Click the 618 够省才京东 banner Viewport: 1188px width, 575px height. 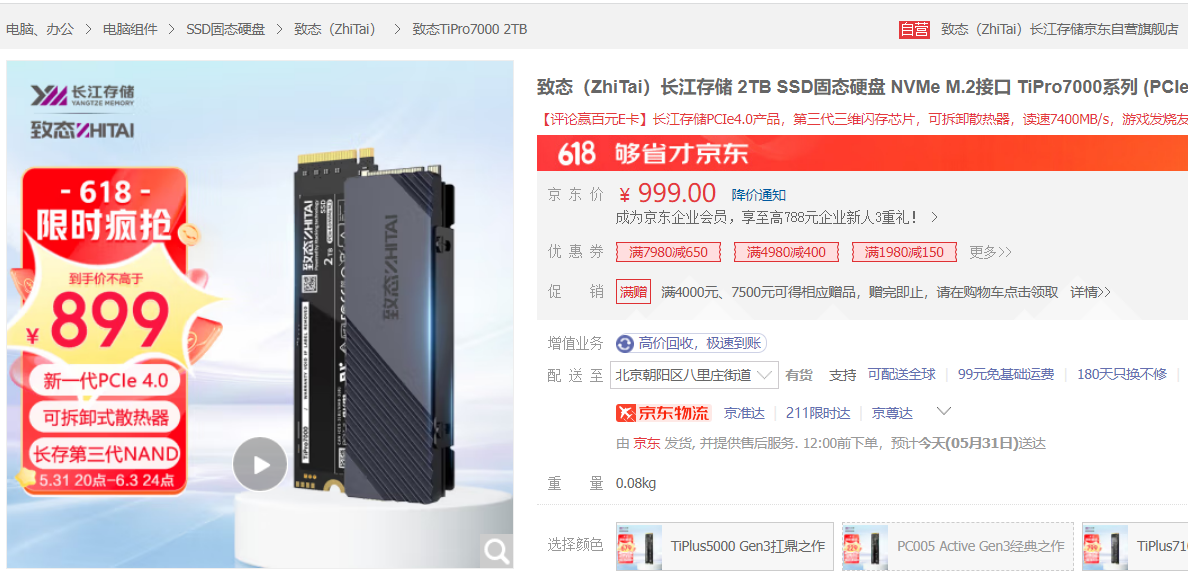[x=862, y=153]
